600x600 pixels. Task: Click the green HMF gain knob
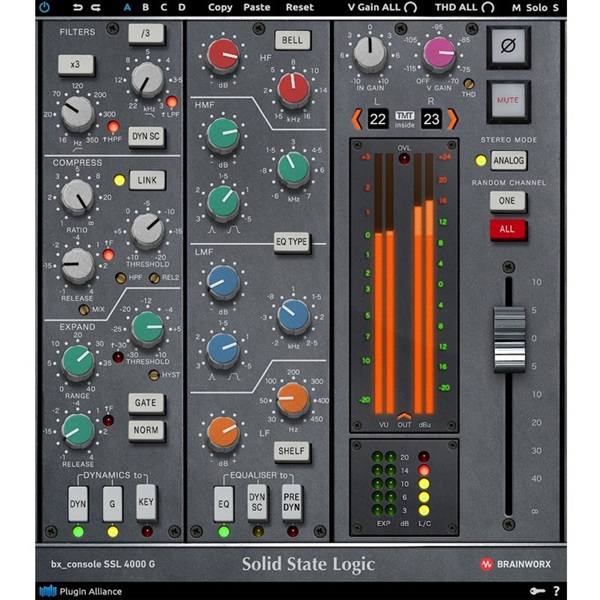223,134
